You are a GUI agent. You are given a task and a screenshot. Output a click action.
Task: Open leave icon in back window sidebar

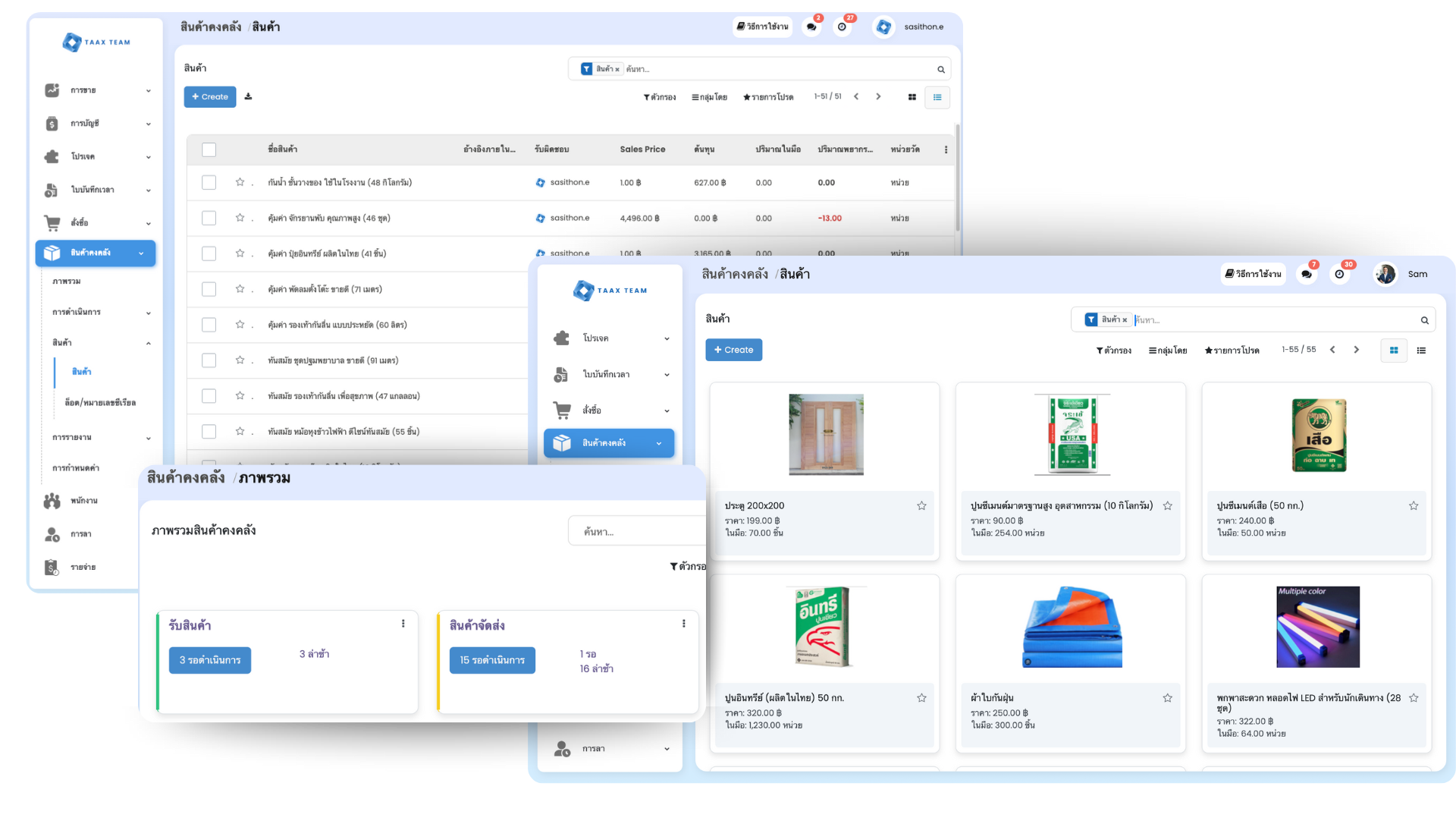[52, 534]
